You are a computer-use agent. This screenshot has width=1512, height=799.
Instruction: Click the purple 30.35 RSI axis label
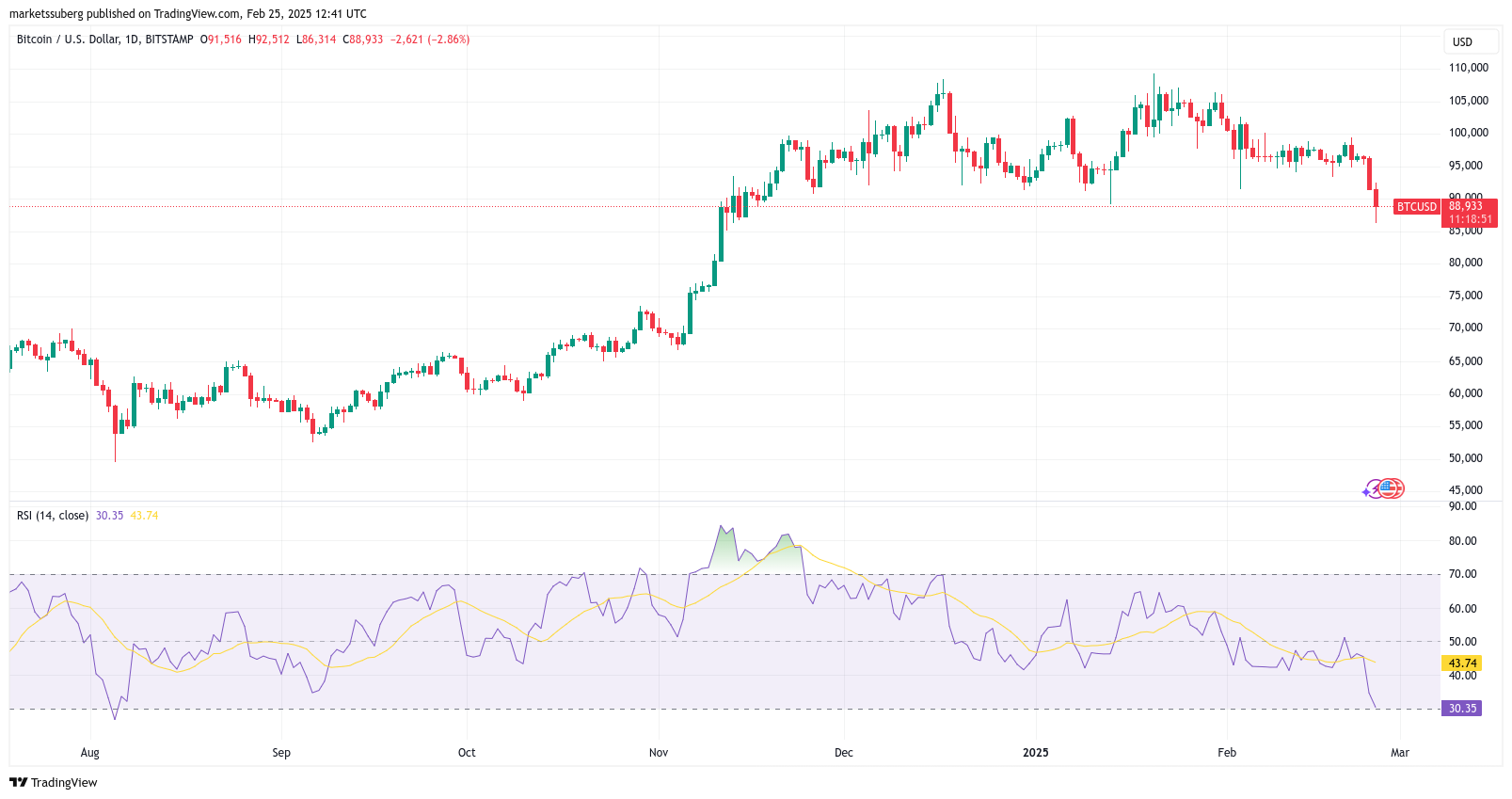pos(1461,709)
